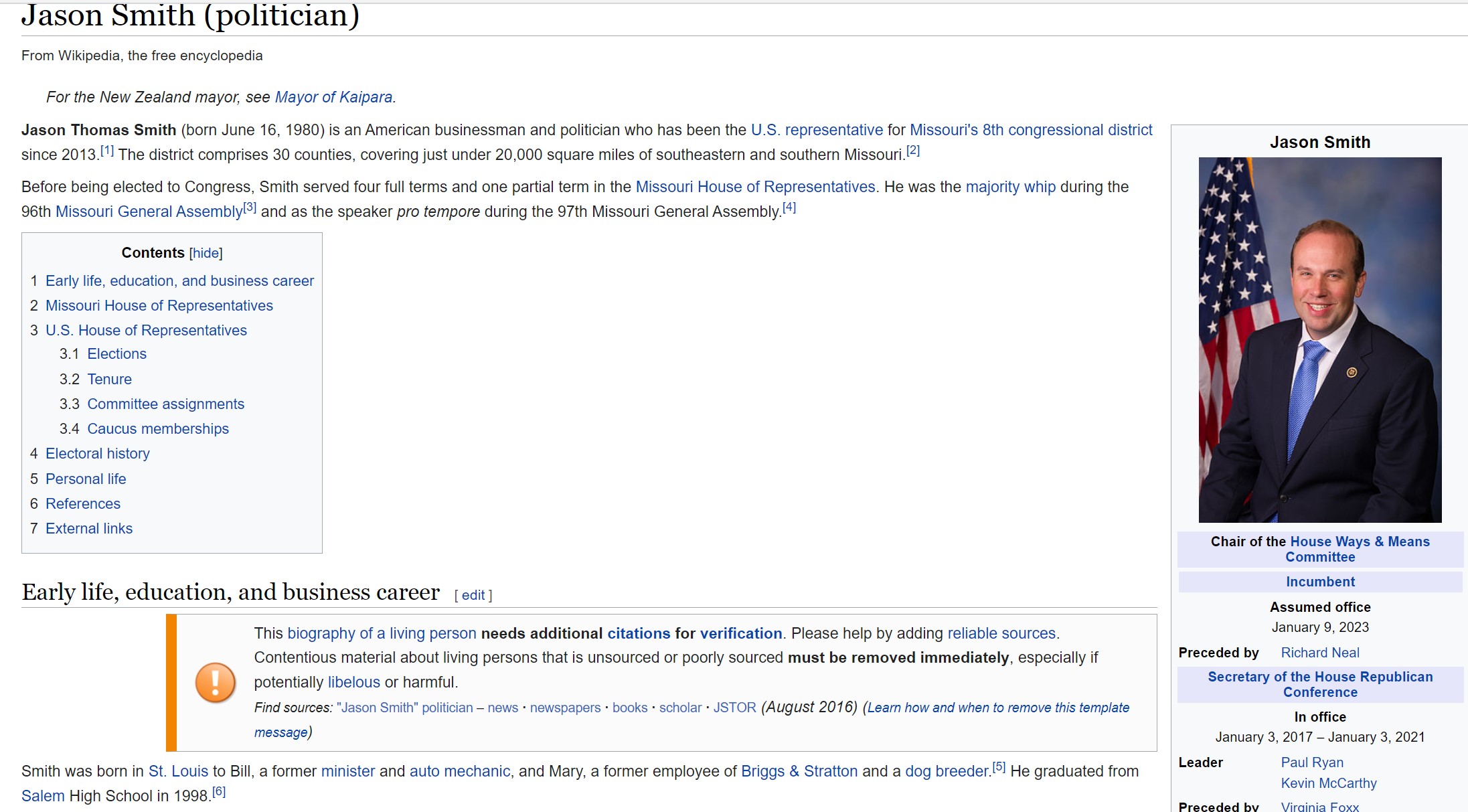This screenshot has width=1468, height=812.
Task: Jump to Electoral history section
Action: coord(98,454)
